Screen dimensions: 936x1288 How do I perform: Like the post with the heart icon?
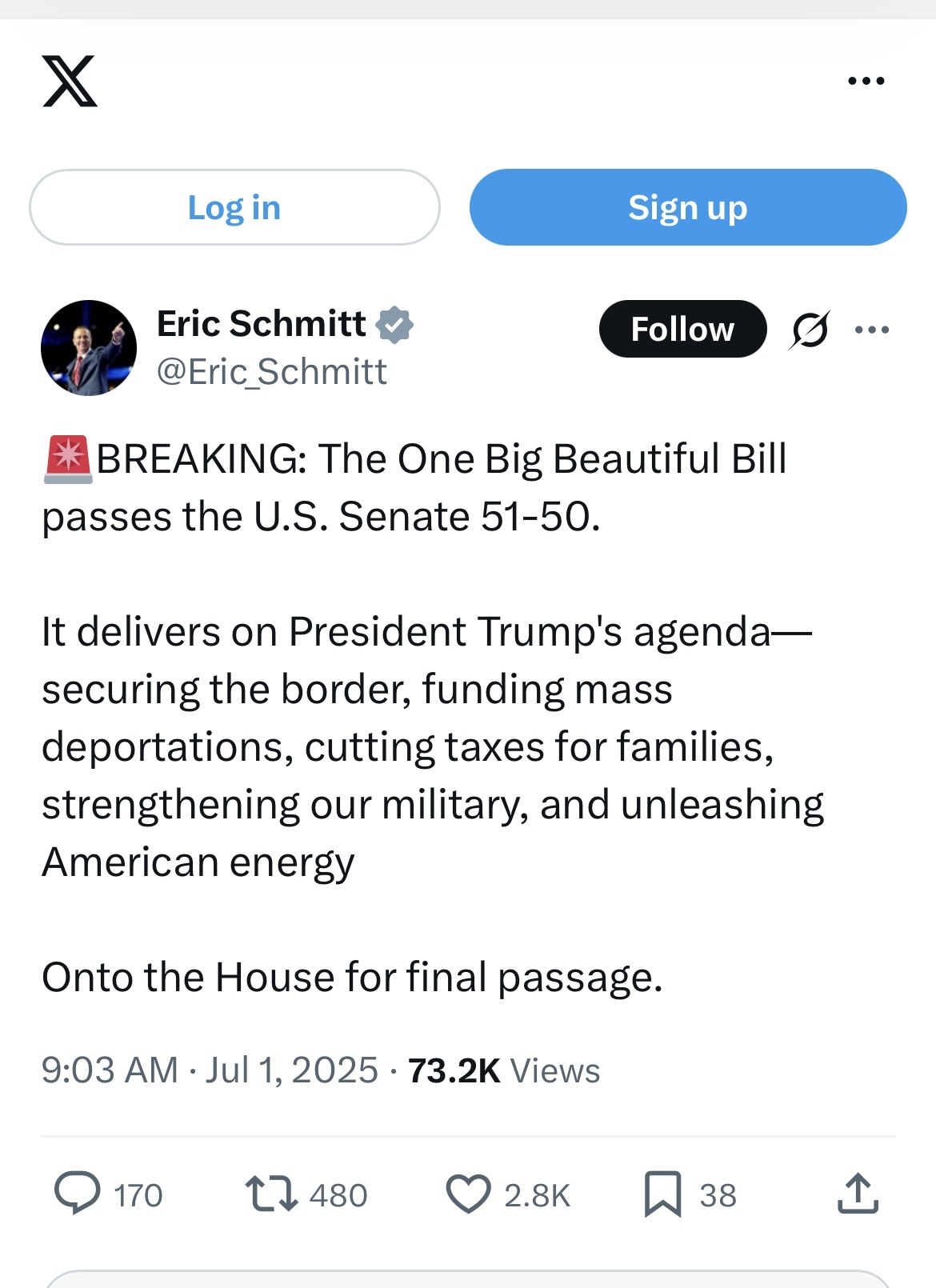(x=468, y=1194)
